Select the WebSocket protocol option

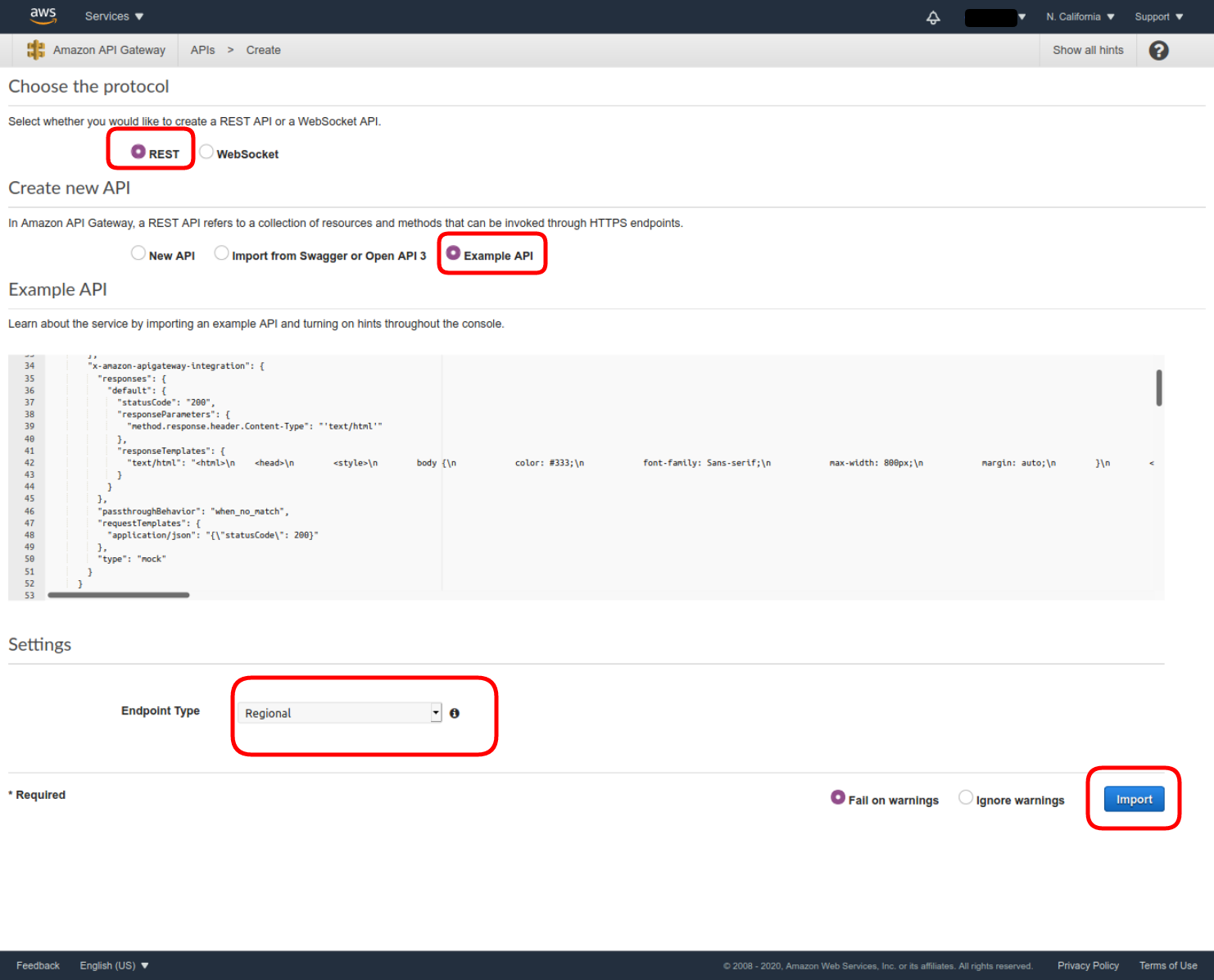point(206,152)
